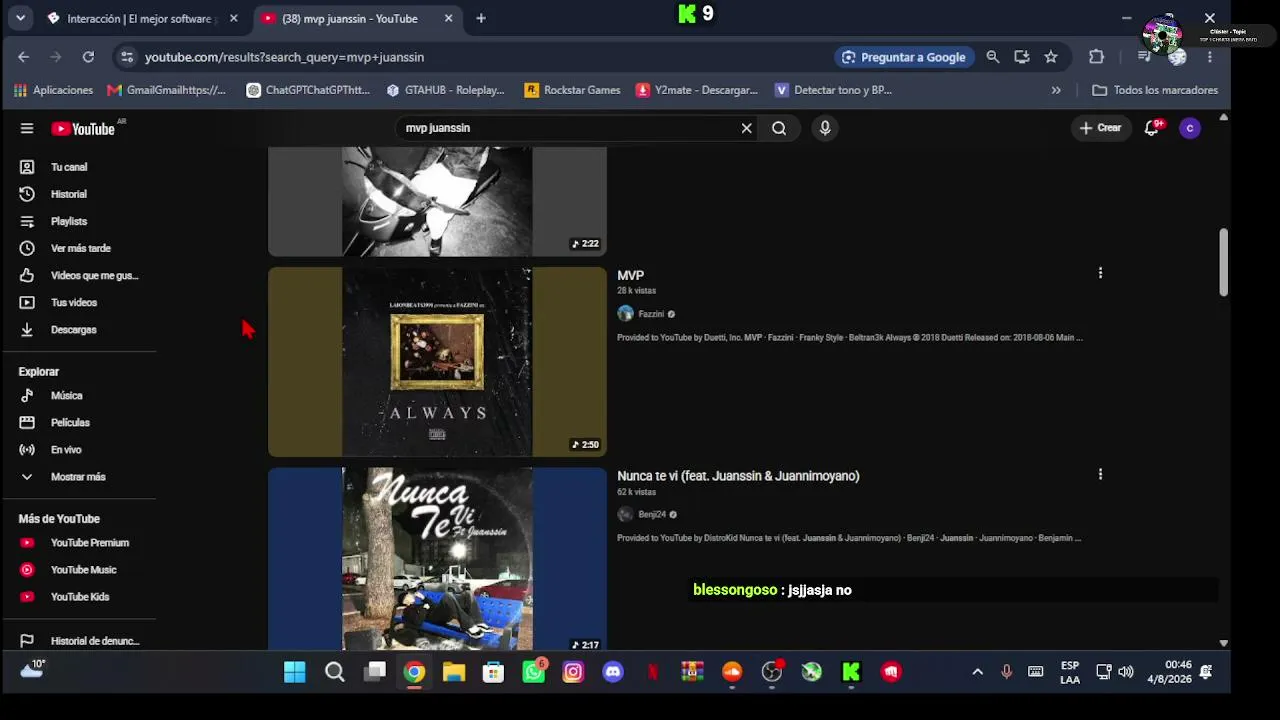Bookmark this page with star icon

1051,57
